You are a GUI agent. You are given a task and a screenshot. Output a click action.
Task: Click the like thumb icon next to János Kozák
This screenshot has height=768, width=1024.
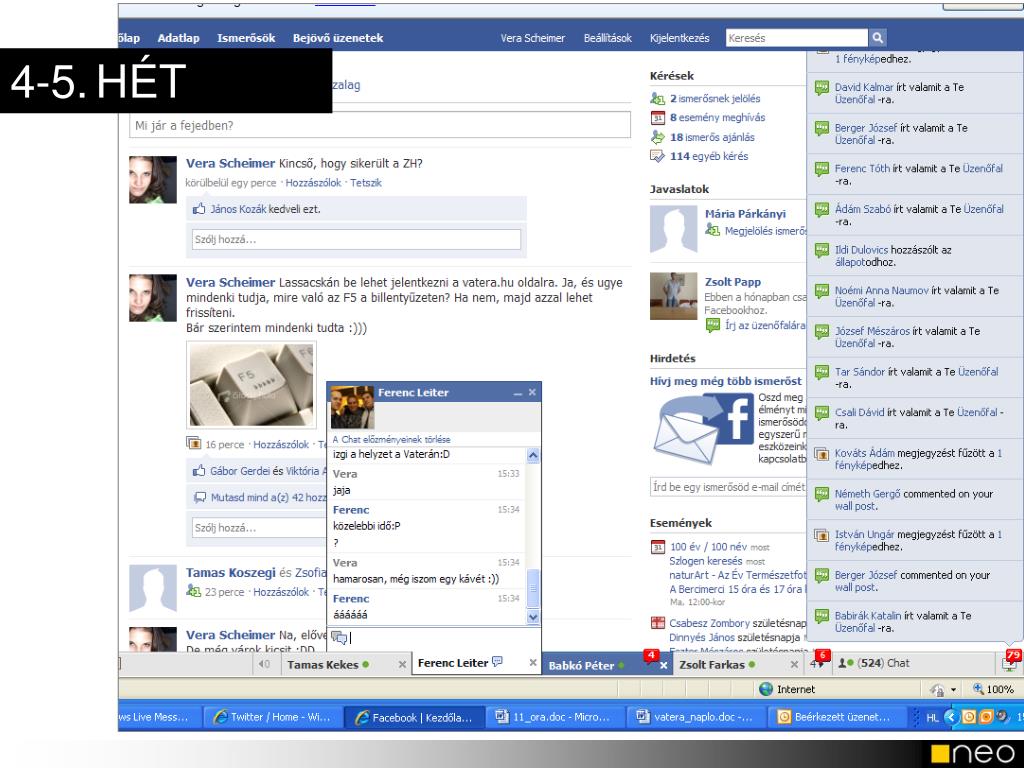pos(199,210)
